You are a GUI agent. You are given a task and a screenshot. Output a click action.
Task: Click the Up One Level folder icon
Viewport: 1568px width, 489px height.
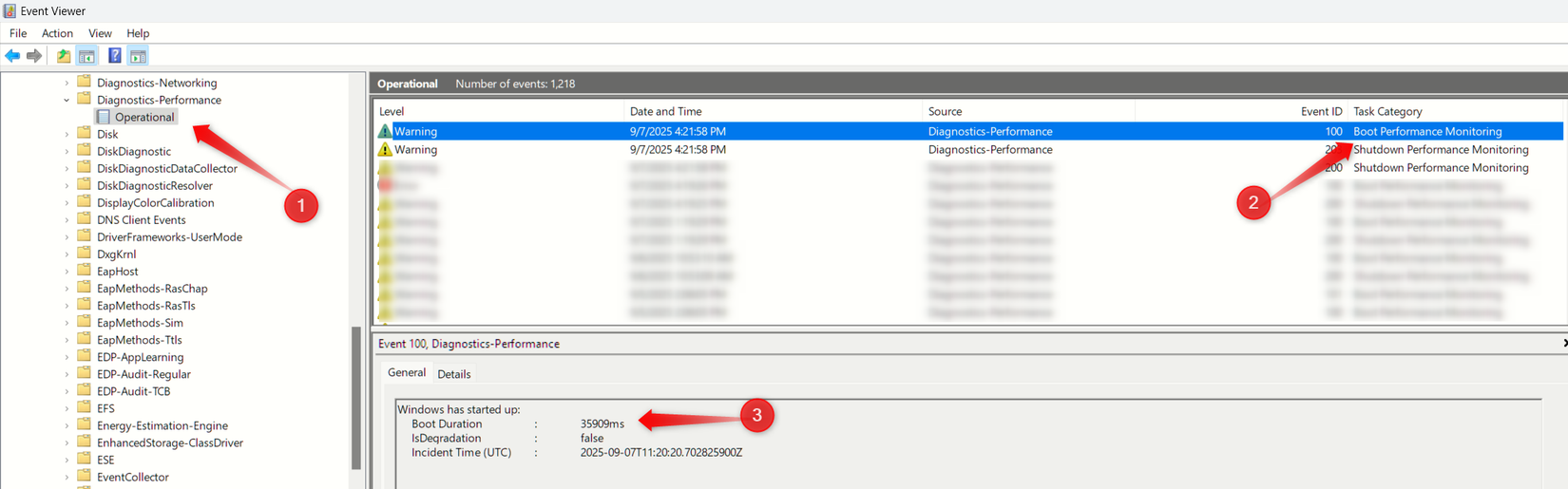point(63,56)
